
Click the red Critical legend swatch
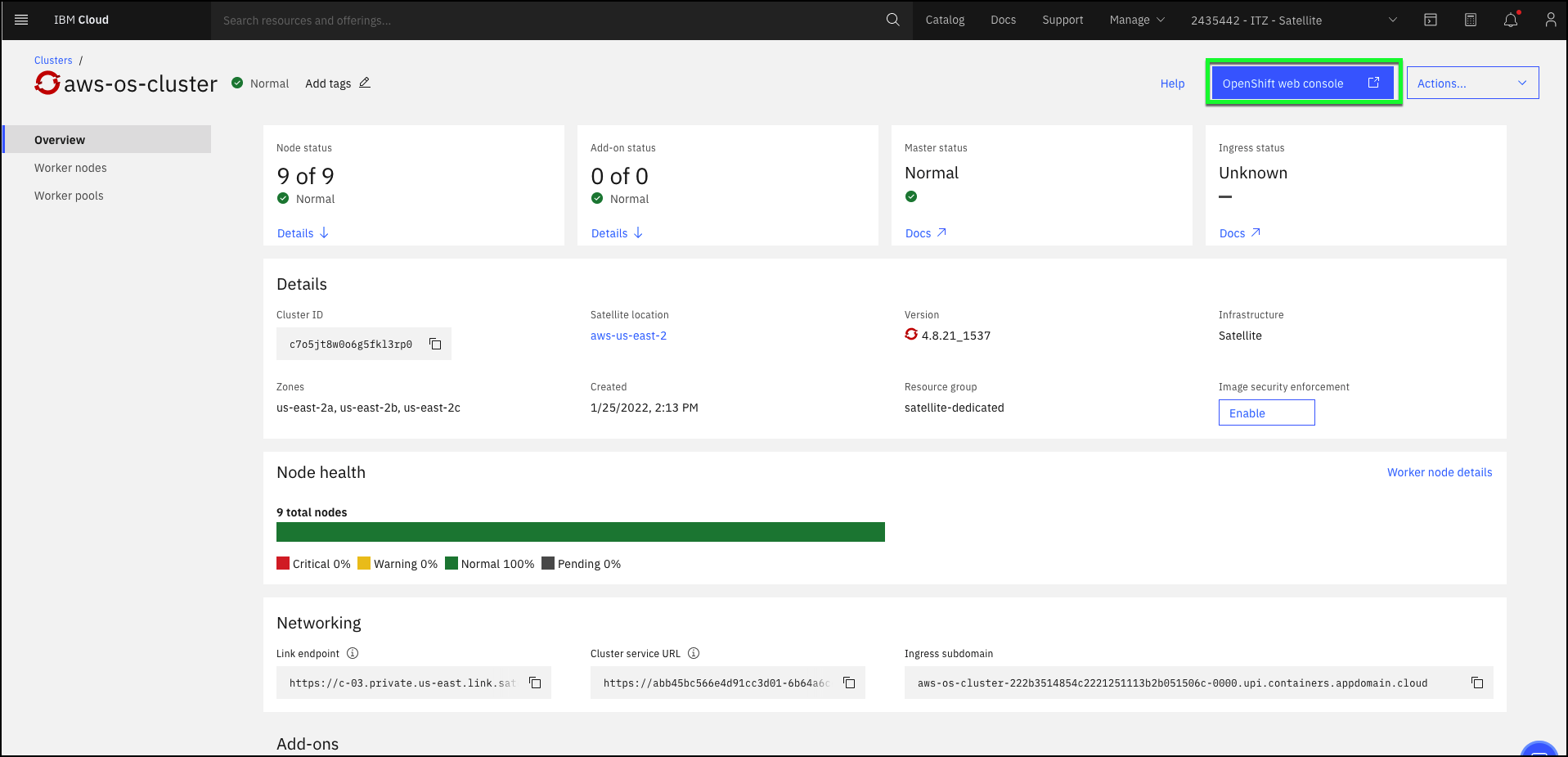point(283,563)
